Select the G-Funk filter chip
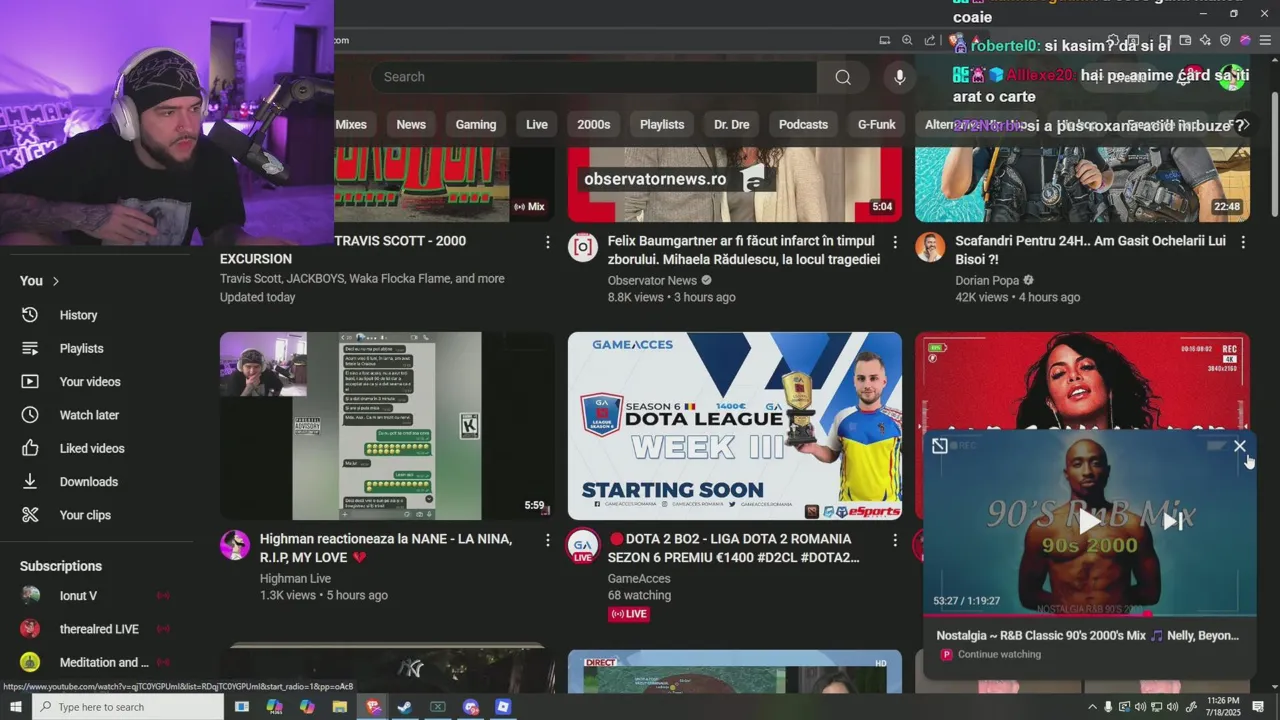Image resolution: width=1280 pixels, height=720 pixels. pyautogui.click(x=876, y=125)
